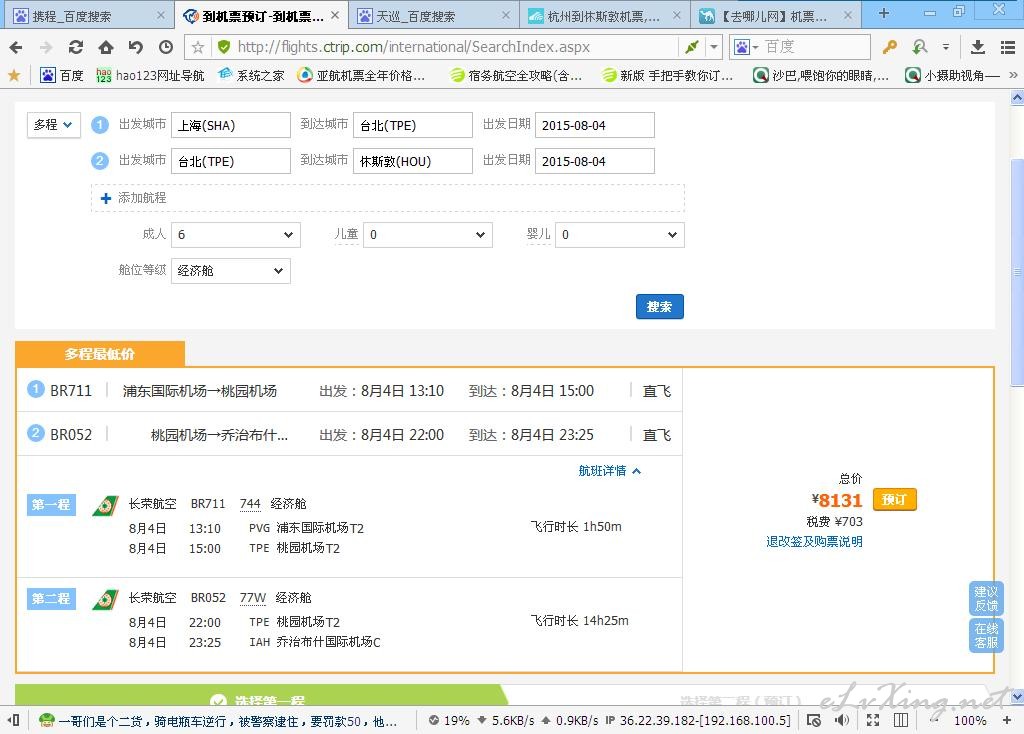Collapse 航班详情 flight details

tap(609, 471)
